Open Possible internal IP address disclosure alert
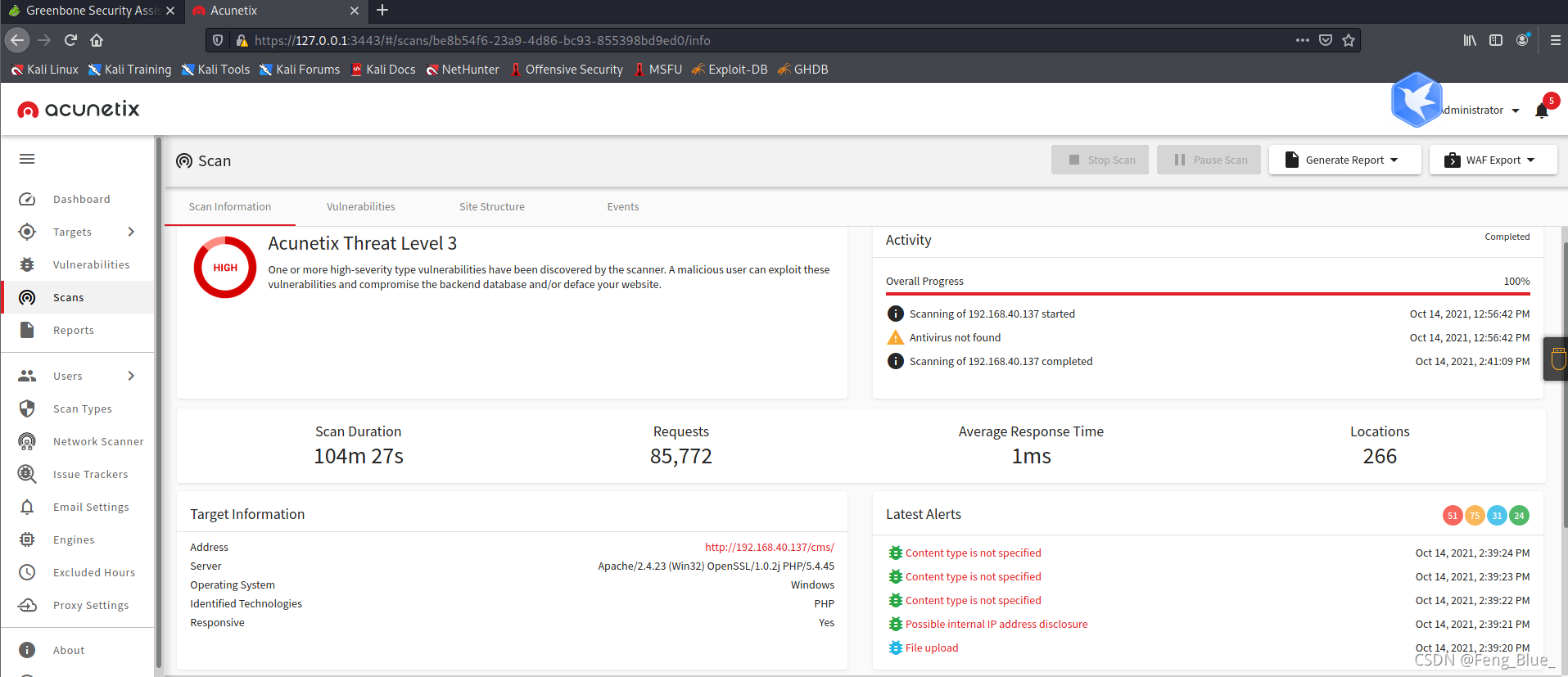 click(x=996, y=624)
